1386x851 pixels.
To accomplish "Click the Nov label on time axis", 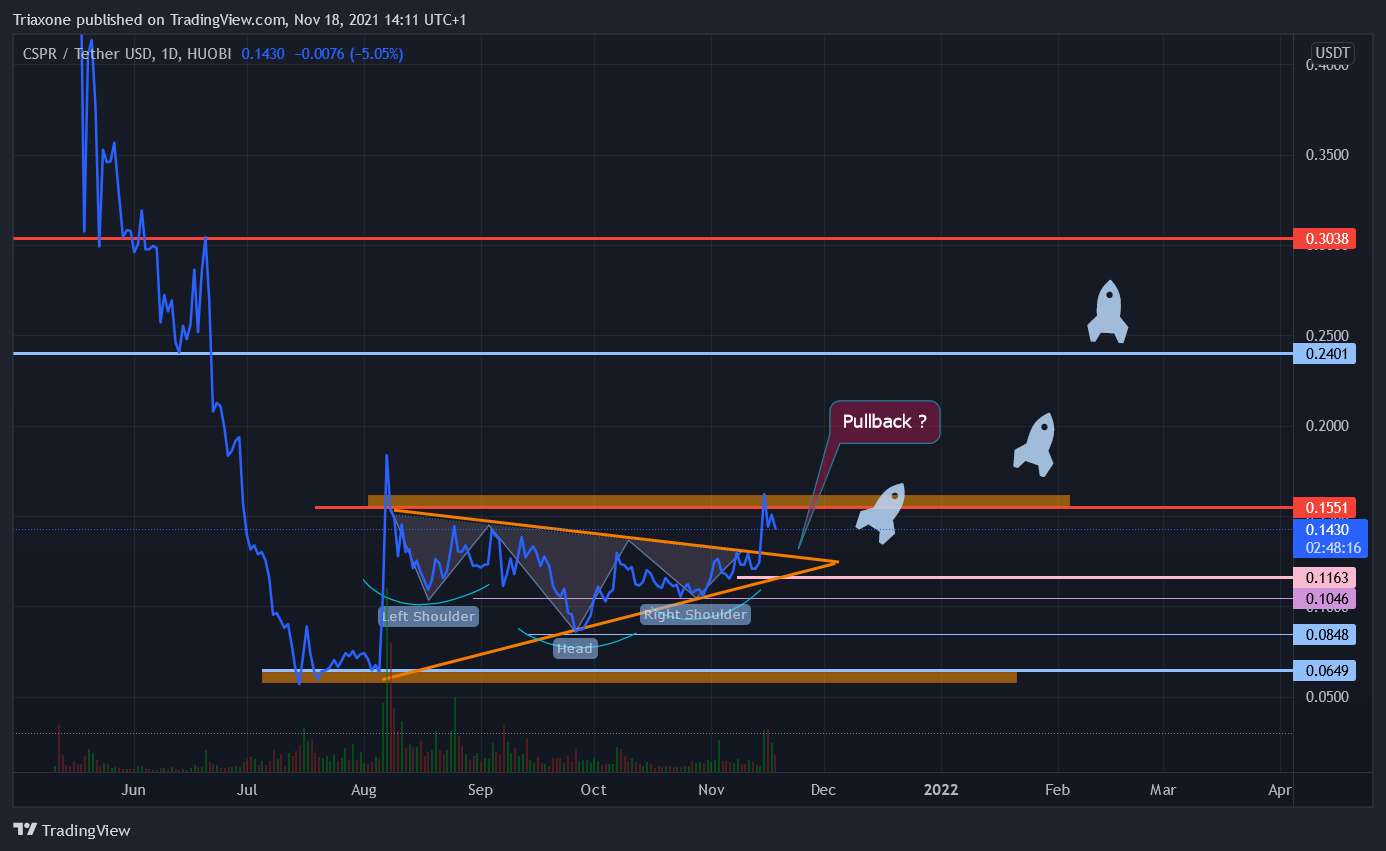I will 711,790.
